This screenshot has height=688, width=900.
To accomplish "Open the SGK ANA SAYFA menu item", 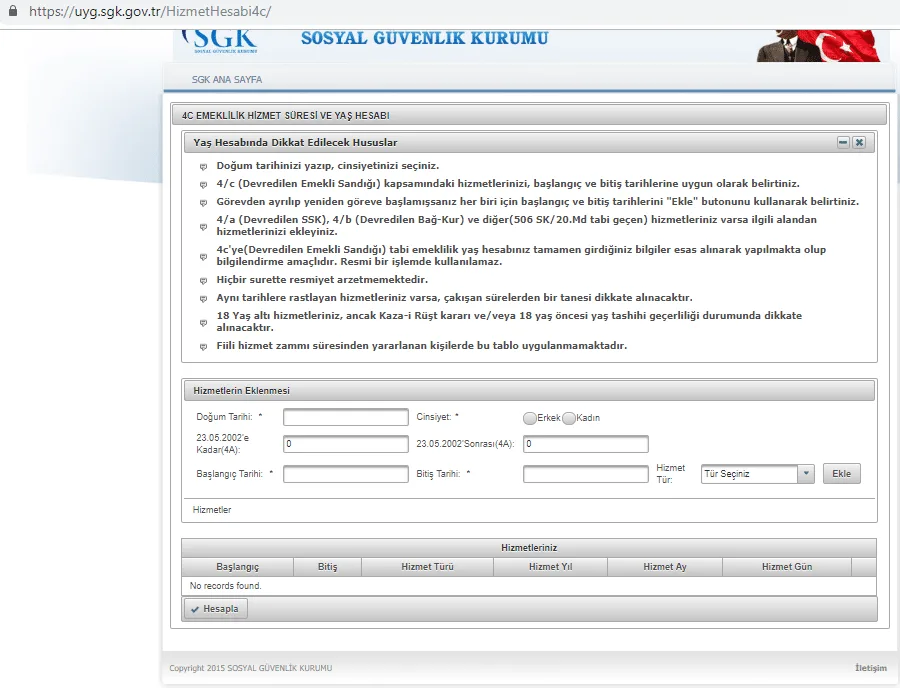I will [227, 80].
